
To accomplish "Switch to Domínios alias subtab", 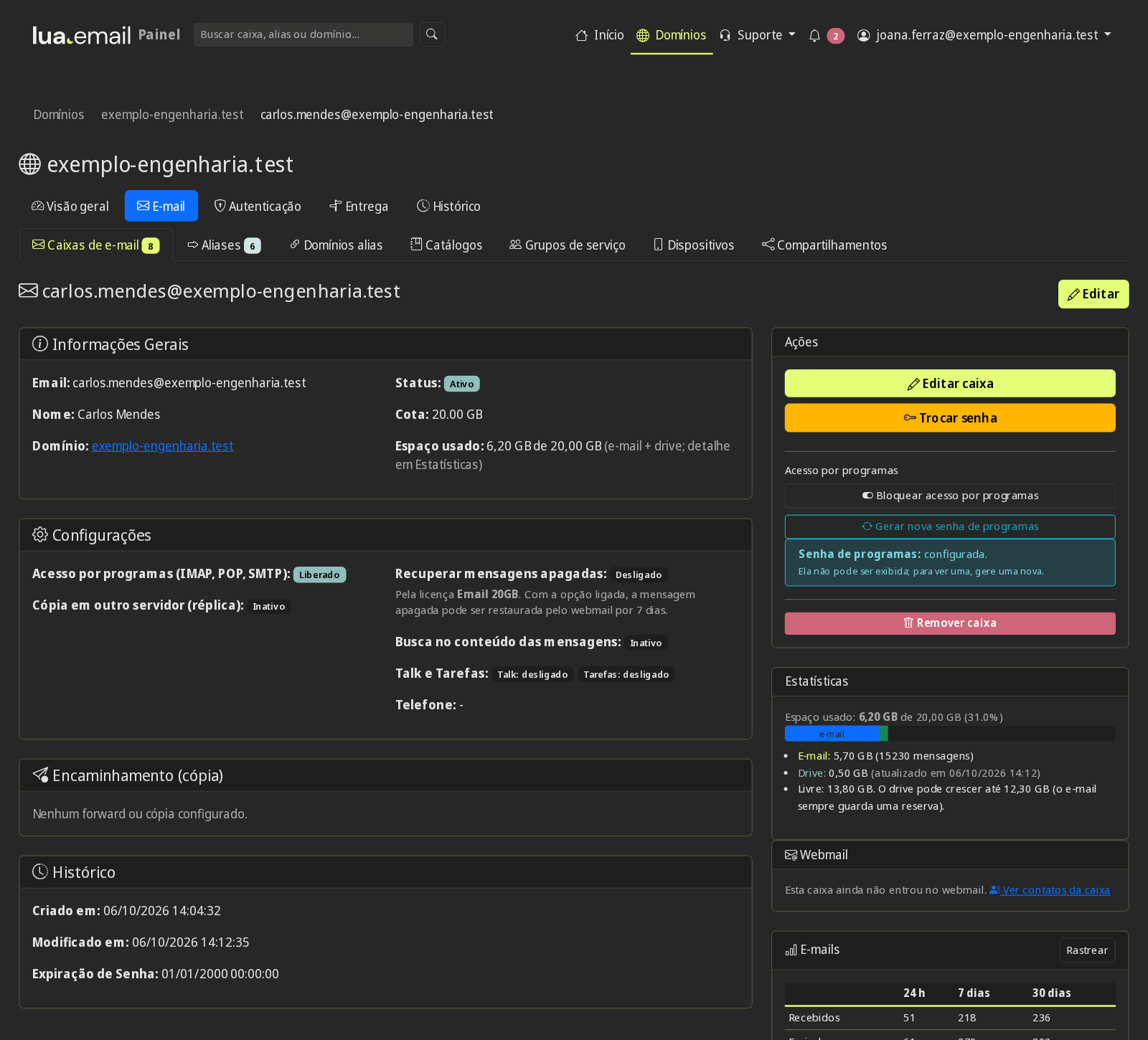I will pos(336,245).
